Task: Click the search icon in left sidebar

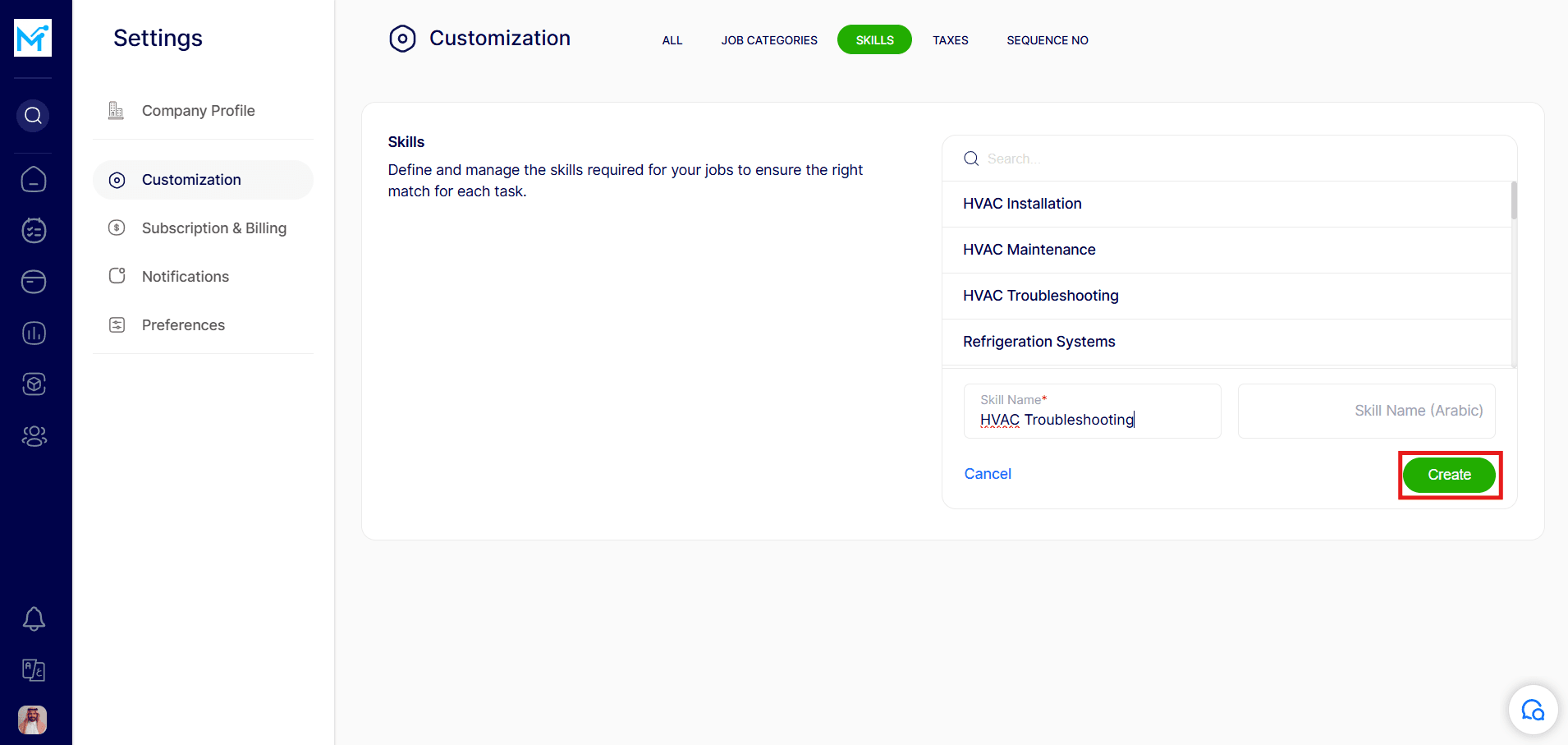Action: pos(34,116)
